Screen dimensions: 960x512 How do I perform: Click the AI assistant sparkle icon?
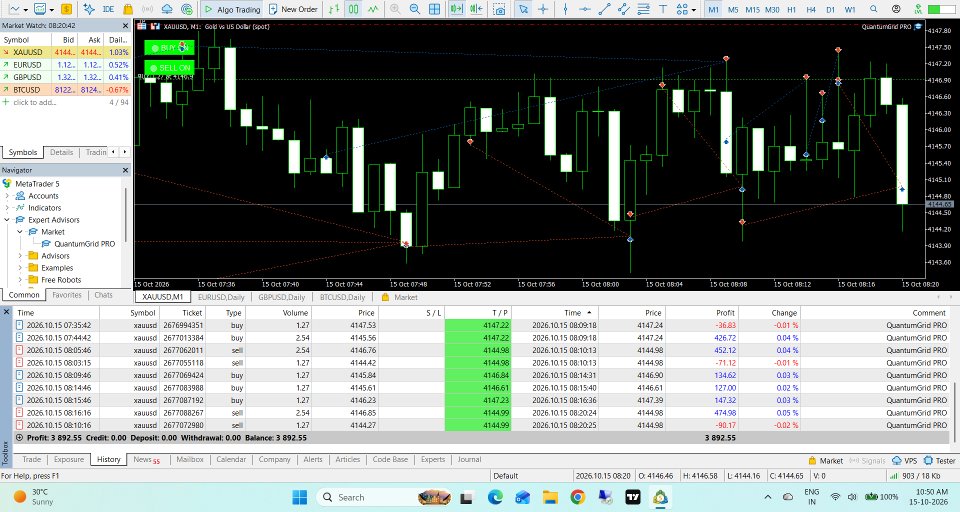[89, 9]
